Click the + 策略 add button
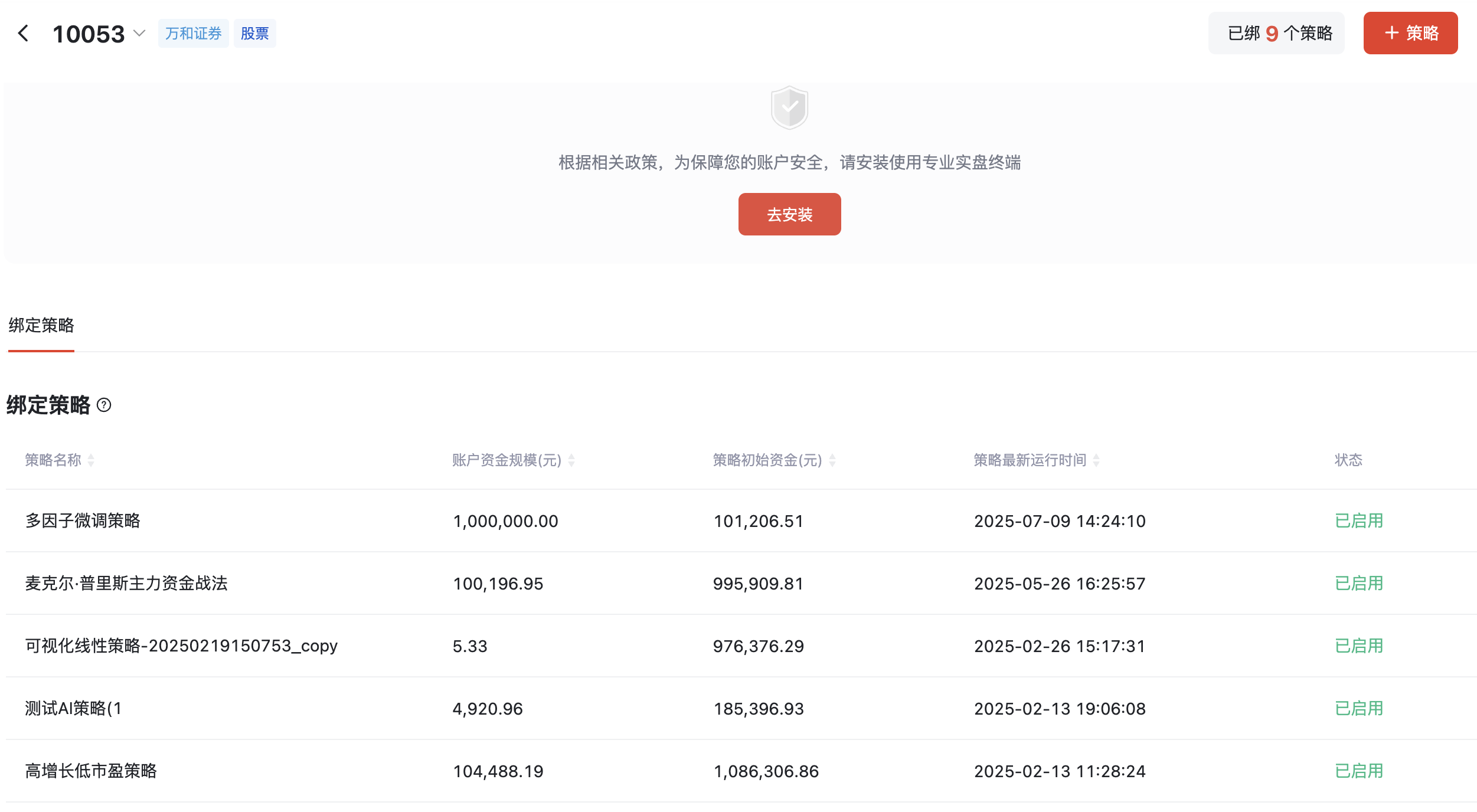Image resolution: width=1477 pixels, height=812 pixels. coord(1410,33)
